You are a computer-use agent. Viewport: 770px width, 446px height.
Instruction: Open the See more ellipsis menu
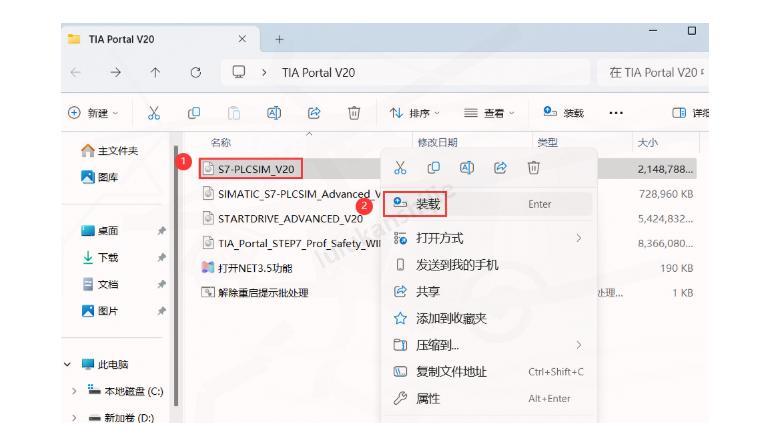pyautogui.click(x=616, y=113)
